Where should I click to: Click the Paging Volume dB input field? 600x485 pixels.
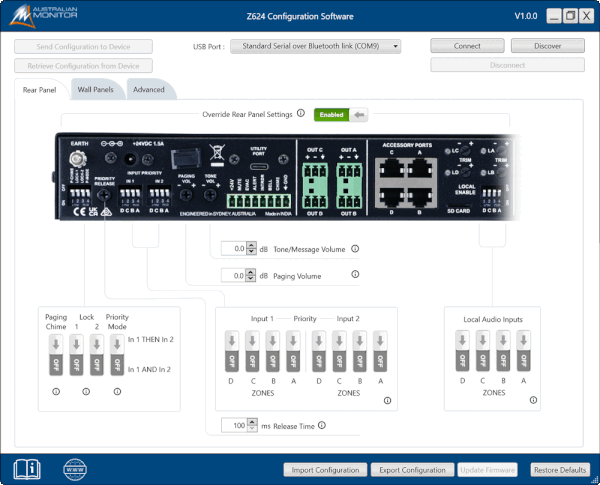click(232, 275)
